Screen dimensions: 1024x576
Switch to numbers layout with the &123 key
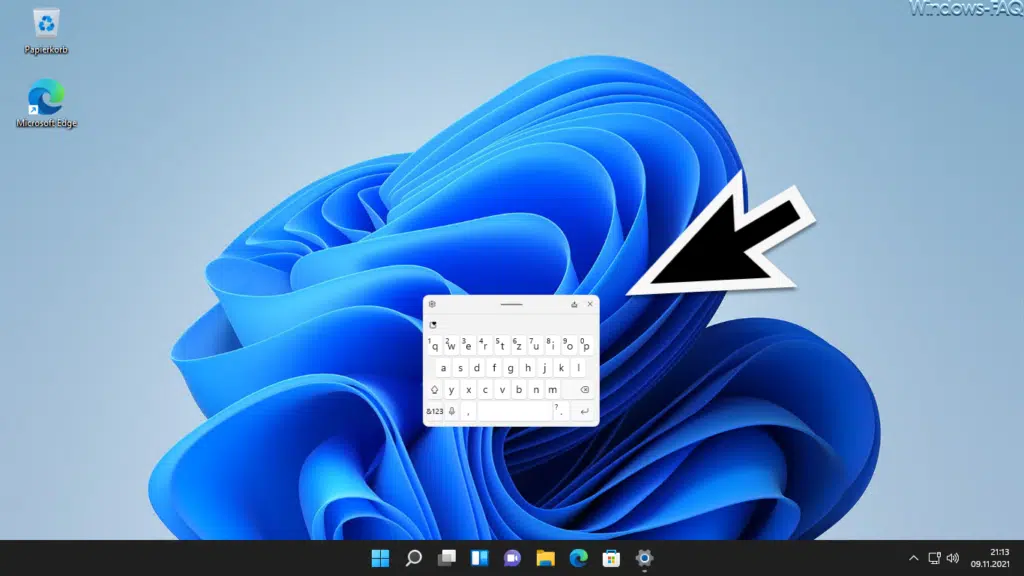click(435, 410)
